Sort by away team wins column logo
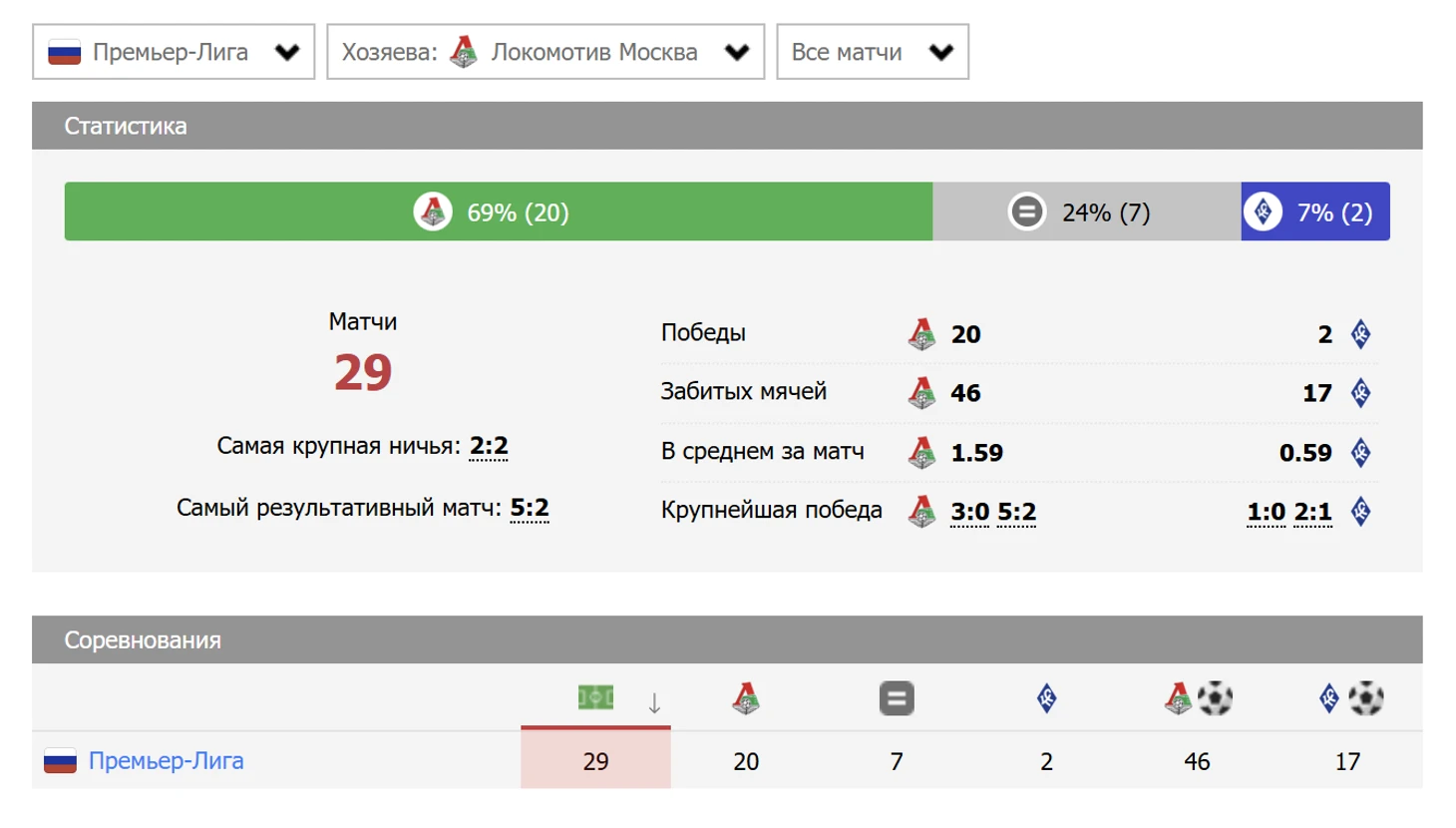1456x828 pixels. point(1046,698)
